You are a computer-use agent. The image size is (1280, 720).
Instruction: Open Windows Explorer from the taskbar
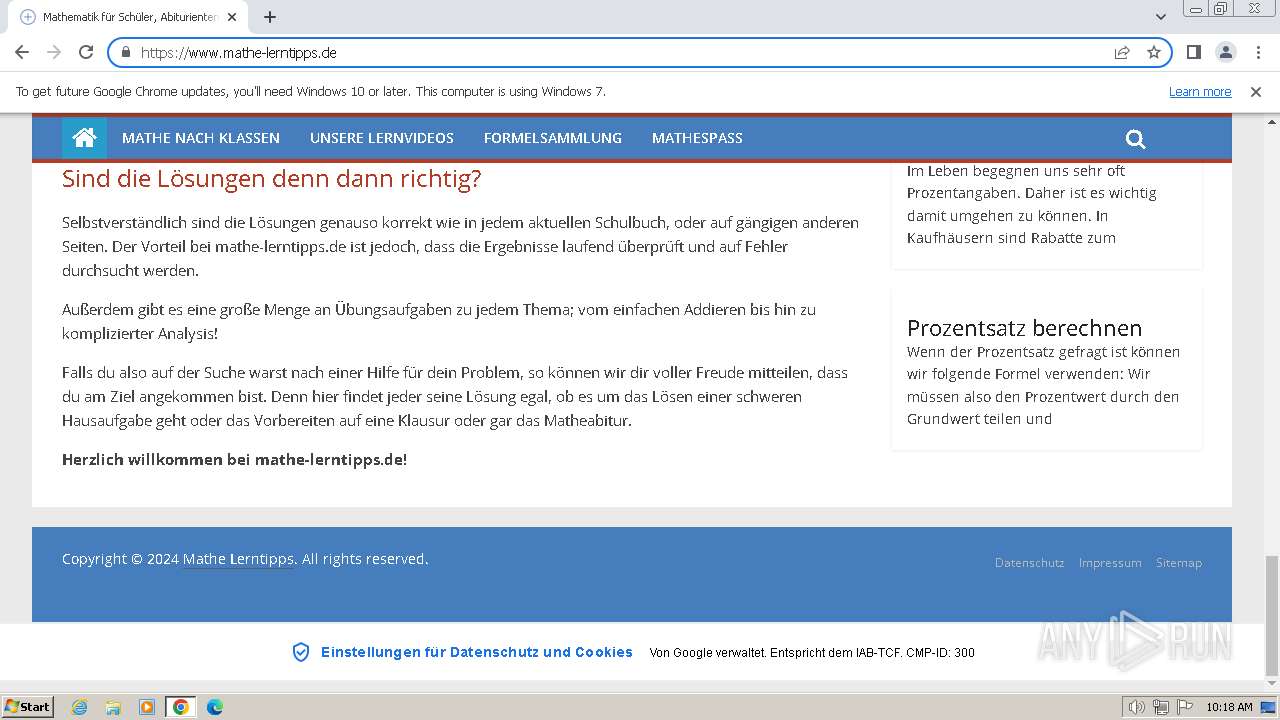113,707
